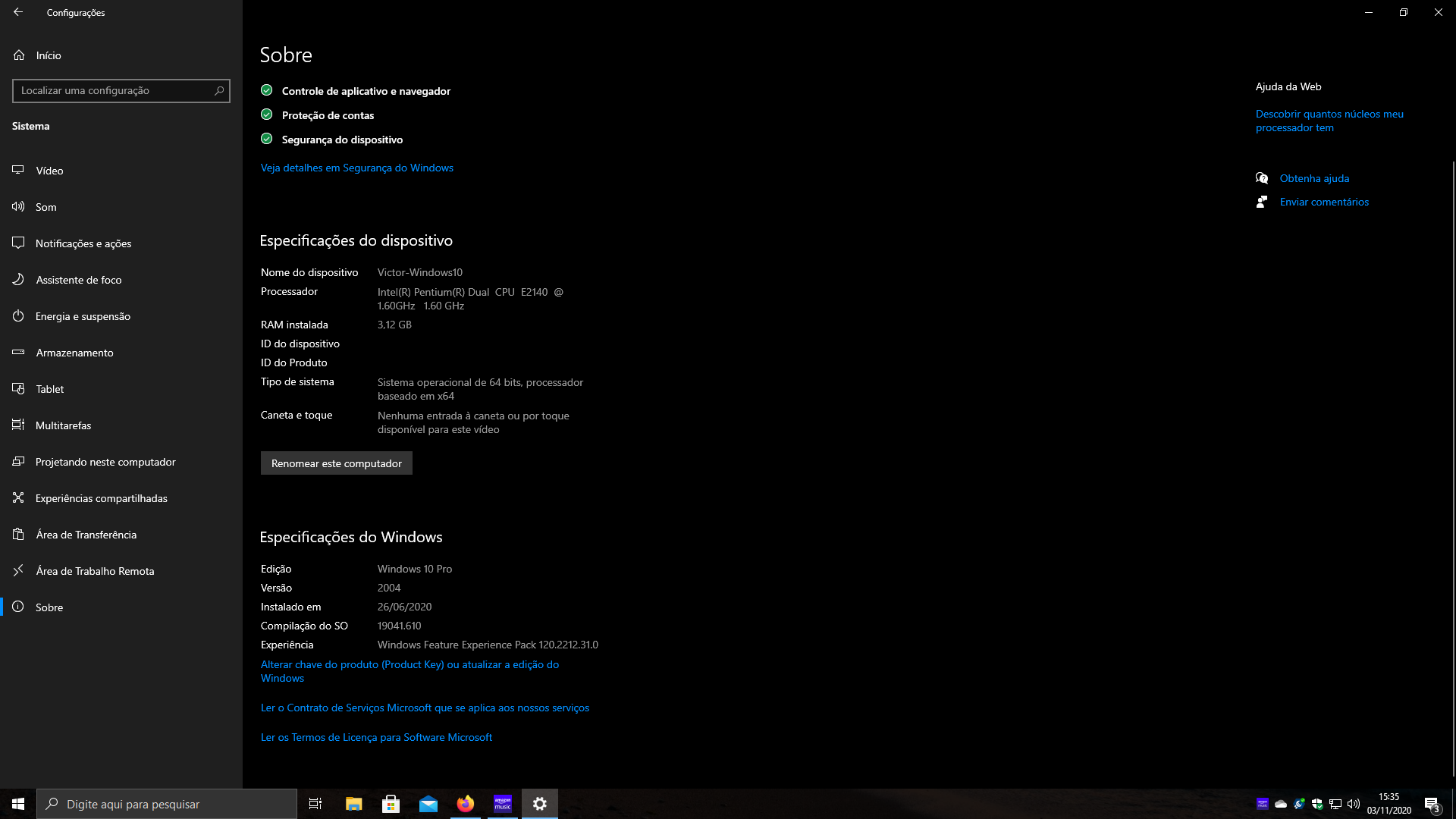Open the network tray icon

click(x=1335, y=804)
